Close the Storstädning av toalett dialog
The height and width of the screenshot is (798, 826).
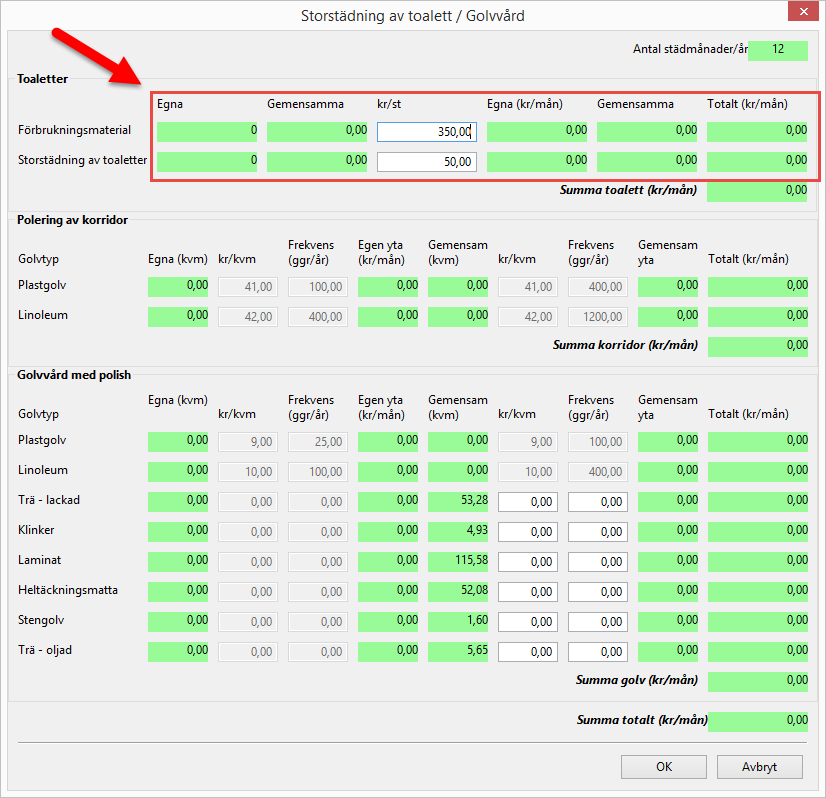[x=804, y=15]
